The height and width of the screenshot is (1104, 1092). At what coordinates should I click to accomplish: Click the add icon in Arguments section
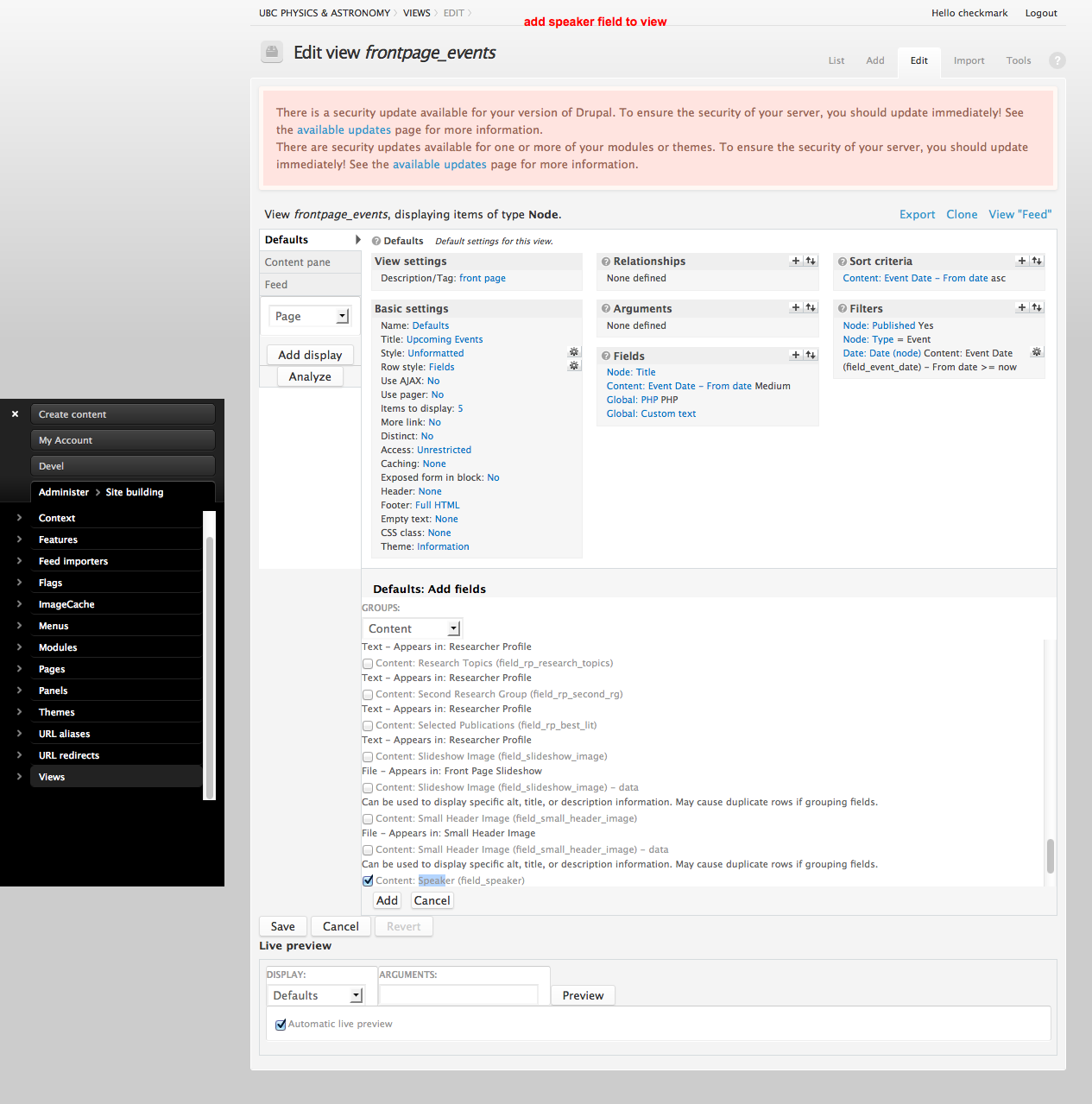796,308
